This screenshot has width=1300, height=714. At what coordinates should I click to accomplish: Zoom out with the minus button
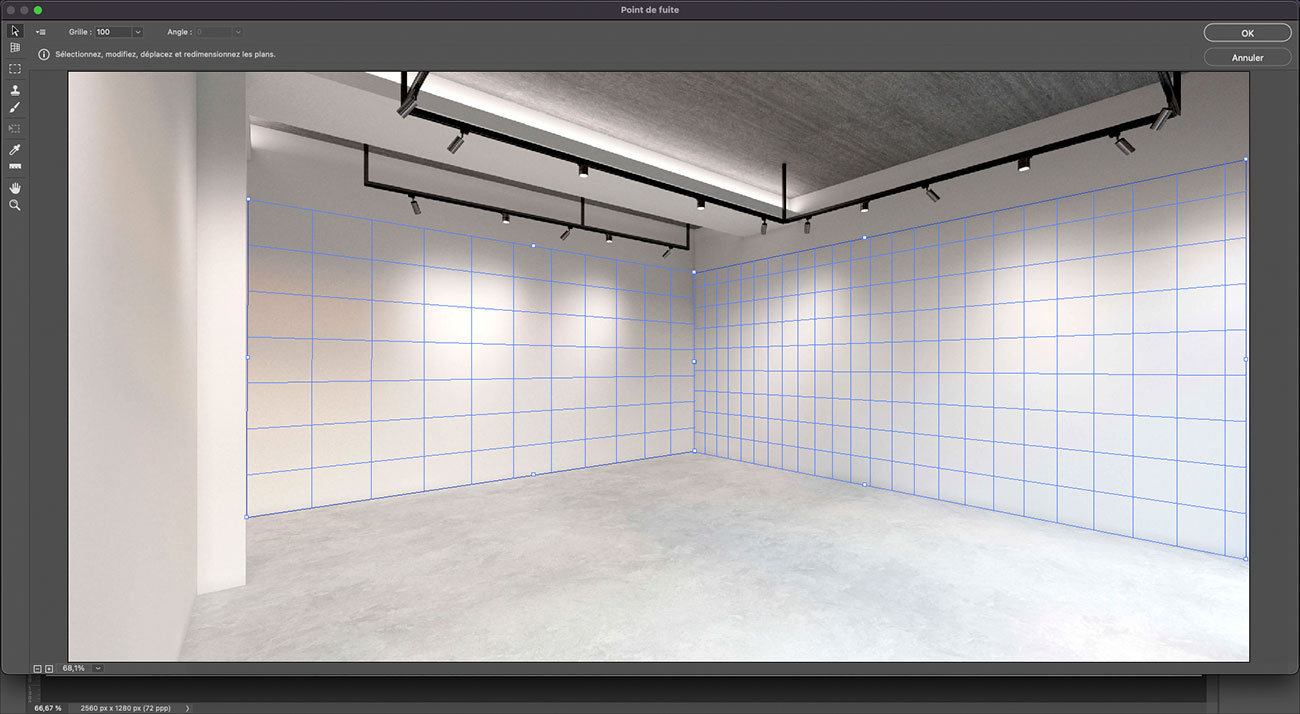[x=38, y=668]
